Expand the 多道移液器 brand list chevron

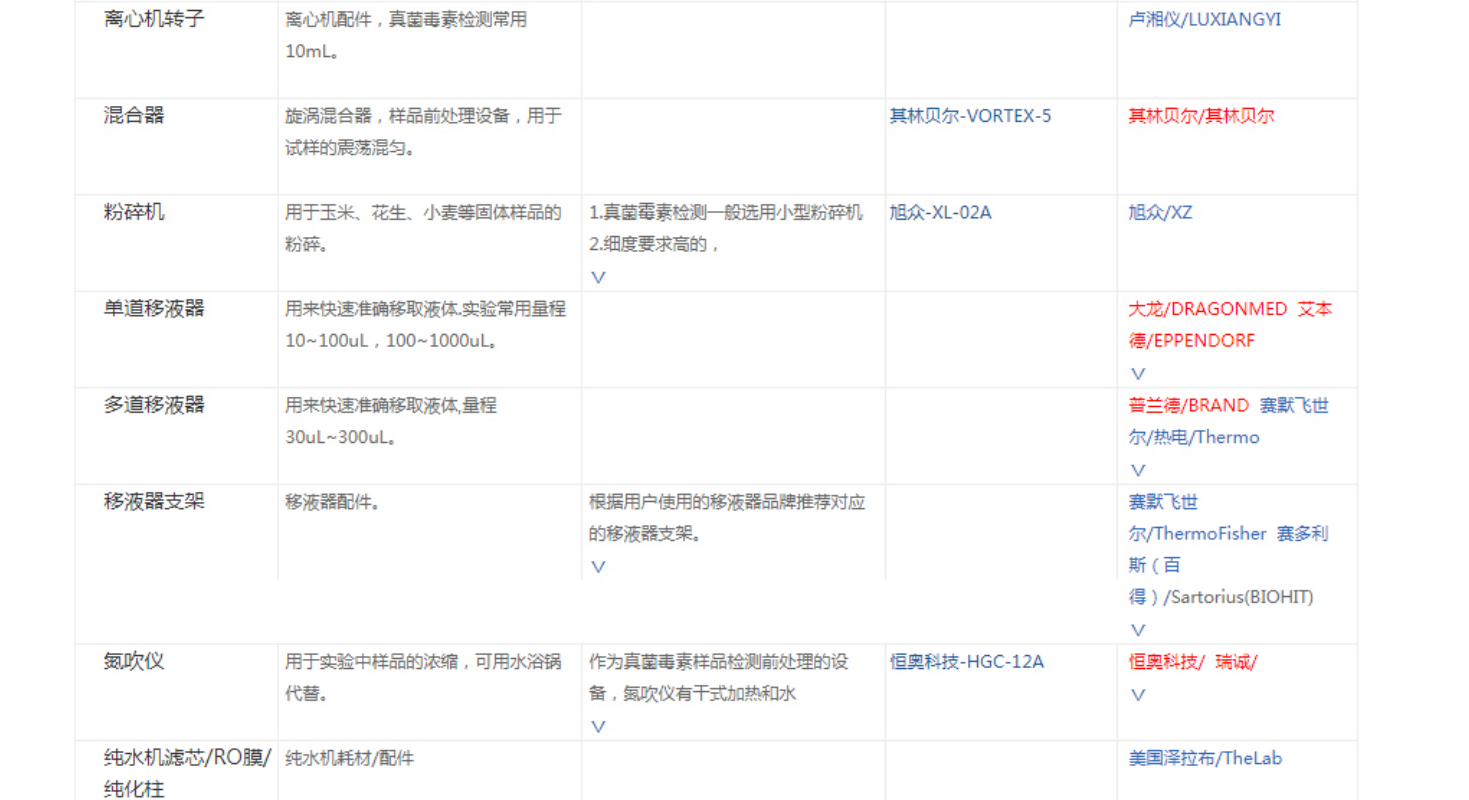coord(1137,469)
